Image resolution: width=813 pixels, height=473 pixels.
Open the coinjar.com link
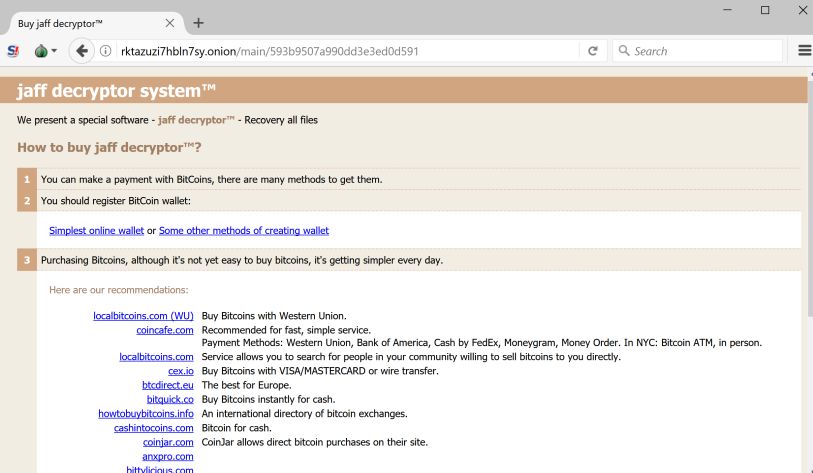(x=168, y=442)
